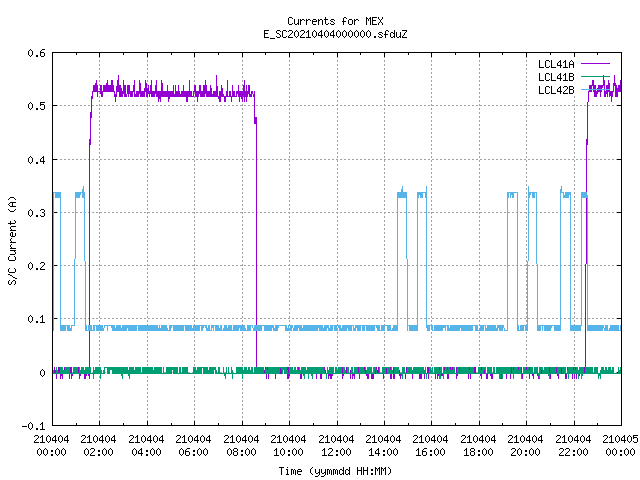640x480 pixels.
Task: Click the purple LCL41A legend line sample
Action: [x=595, y=64]
